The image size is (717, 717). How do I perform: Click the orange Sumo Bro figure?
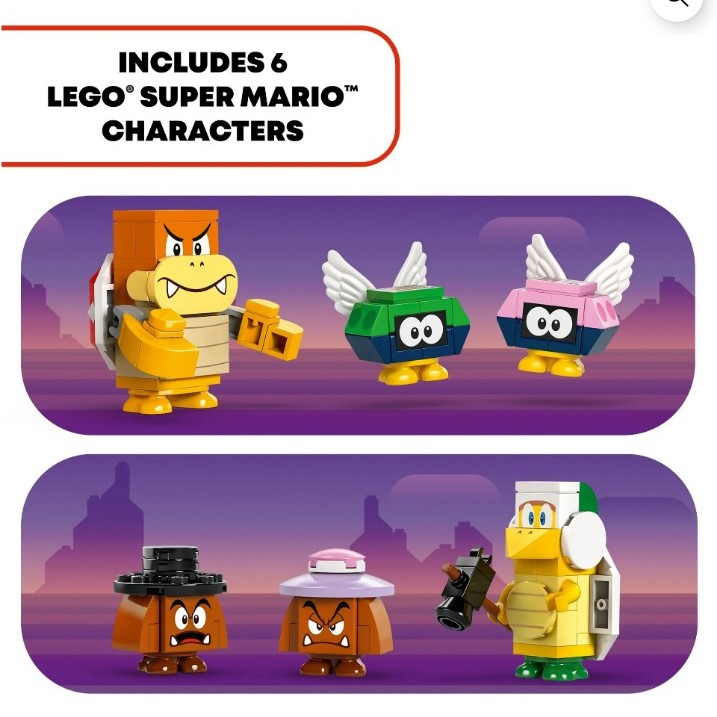click(x=194, y=311)
